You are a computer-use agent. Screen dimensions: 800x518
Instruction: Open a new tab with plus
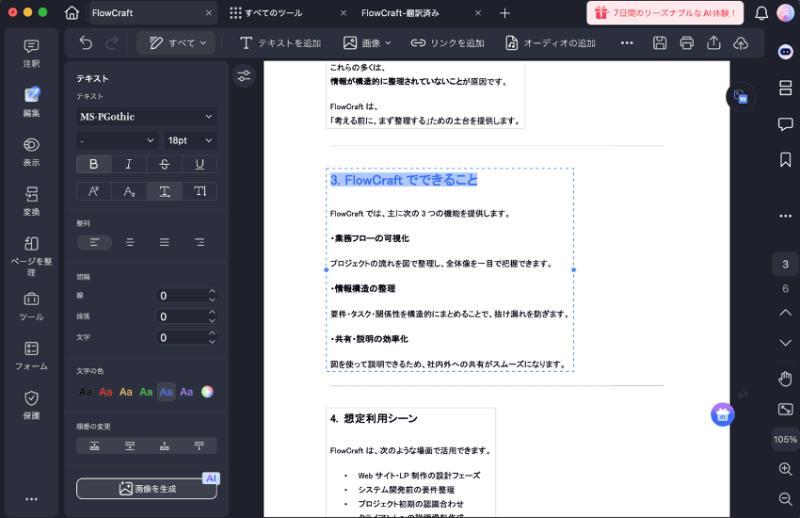tap(505, 13)
